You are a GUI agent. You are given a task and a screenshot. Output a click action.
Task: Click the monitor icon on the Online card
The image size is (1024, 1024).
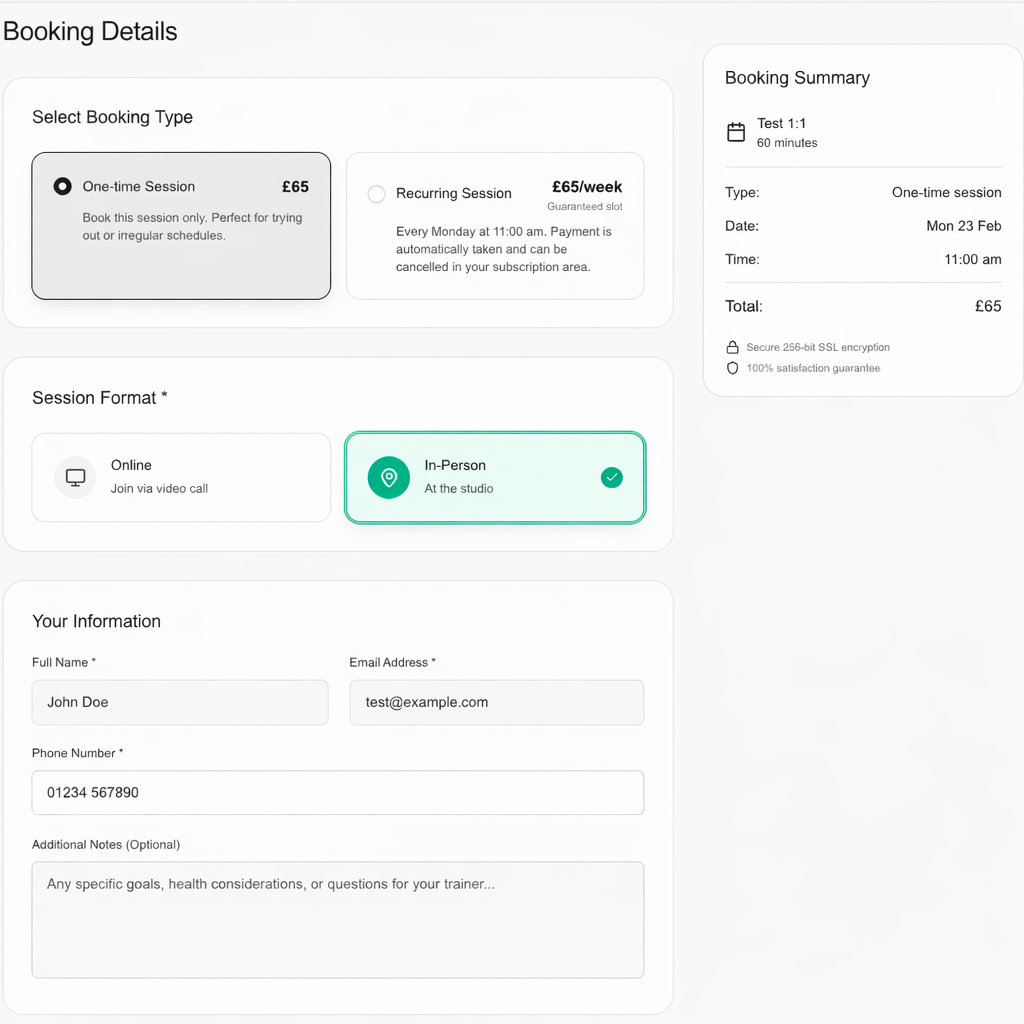click(x=74, y=477)
